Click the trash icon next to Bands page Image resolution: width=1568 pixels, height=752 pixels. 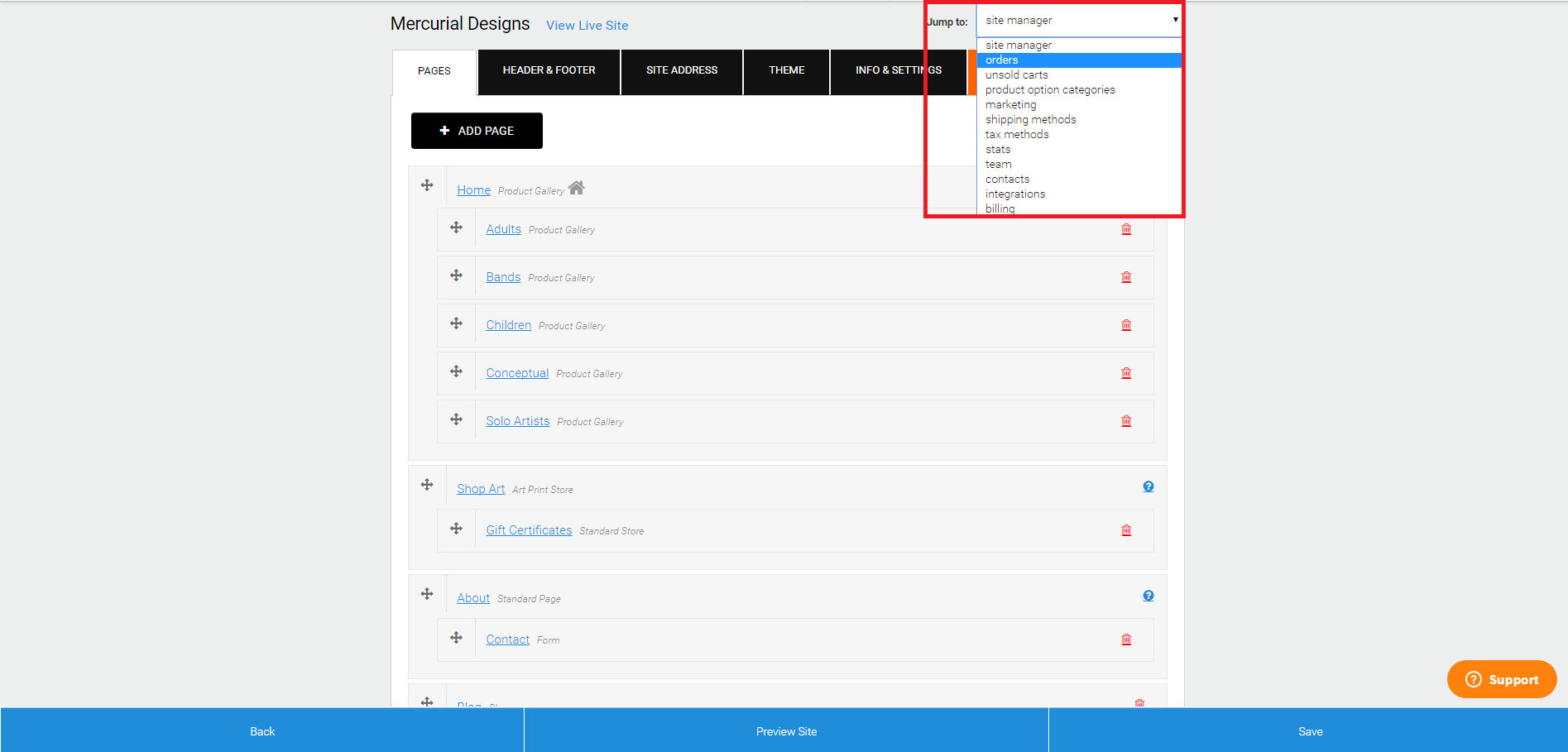(x=1126, y=277)
